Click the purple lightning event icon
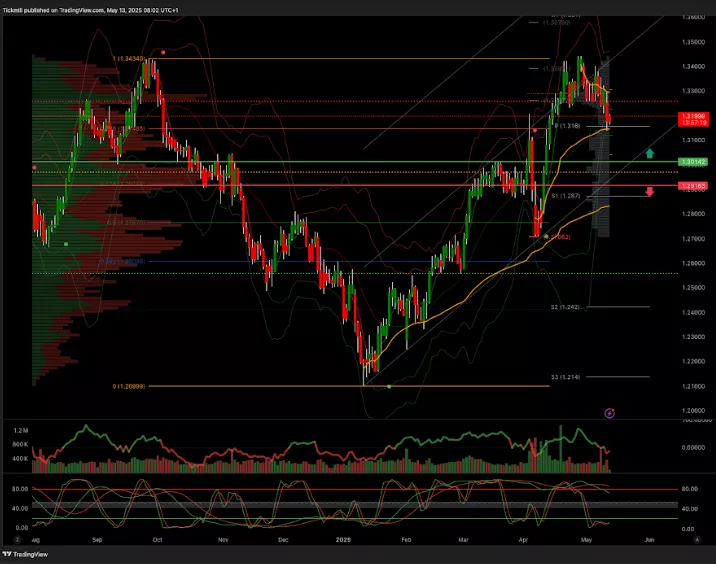716x564 pixels. click(610, 412)
